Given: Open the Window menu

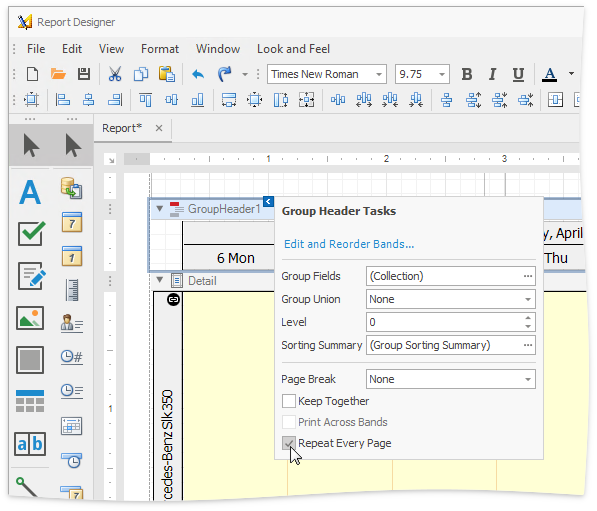Looking at the screenshot, I should (218, 49).
